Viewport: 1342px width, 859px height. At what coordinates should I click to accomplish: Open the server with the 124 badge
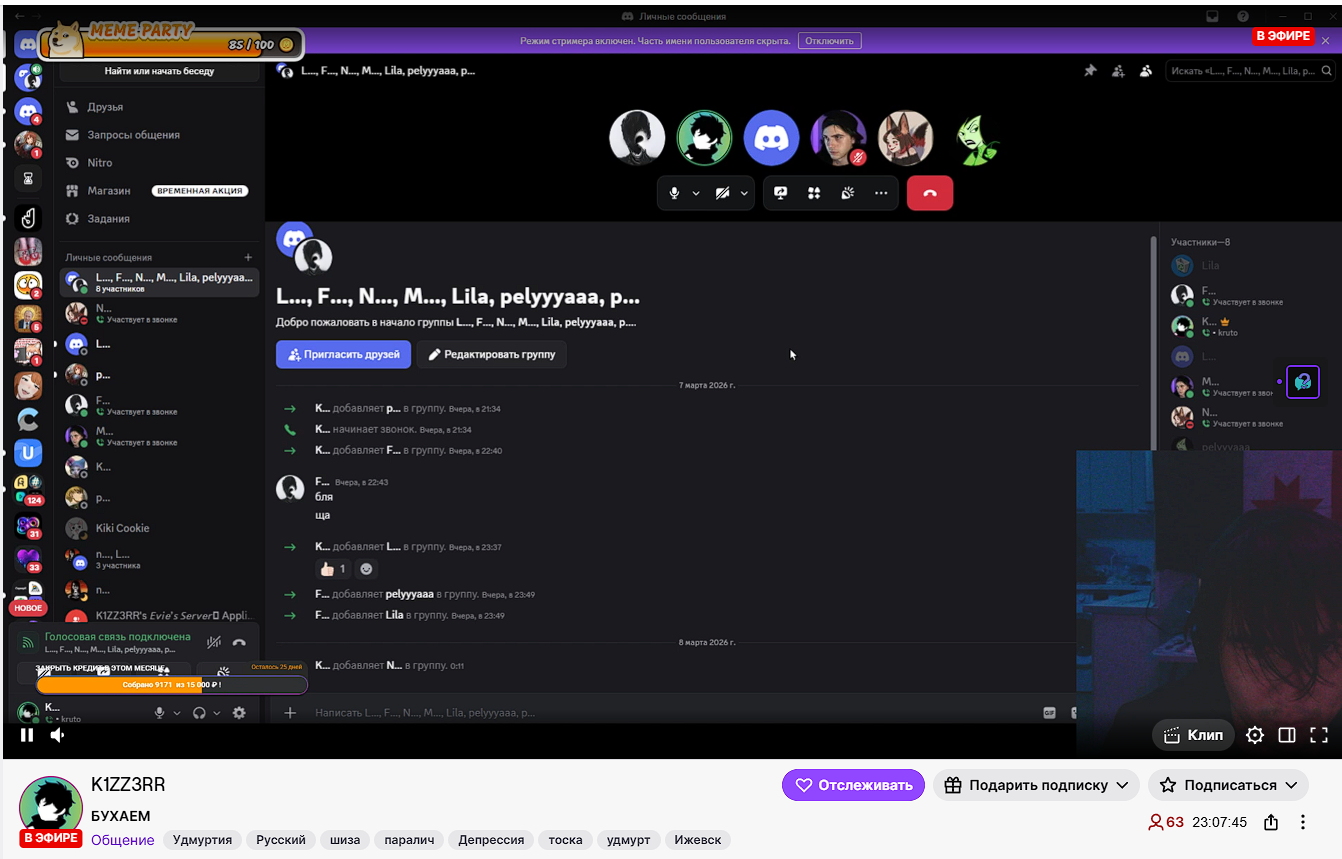point(28,489)
